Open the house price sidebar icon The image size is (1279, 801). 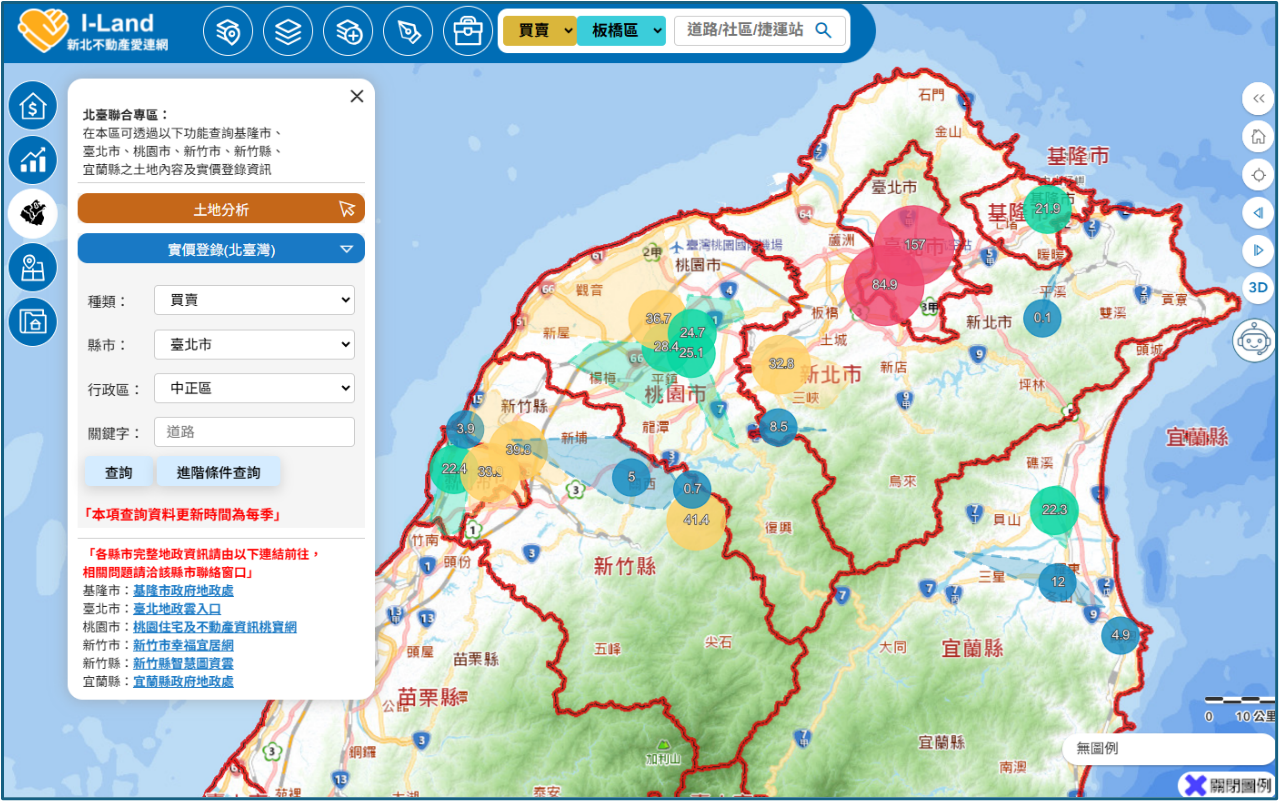[33, 105]
